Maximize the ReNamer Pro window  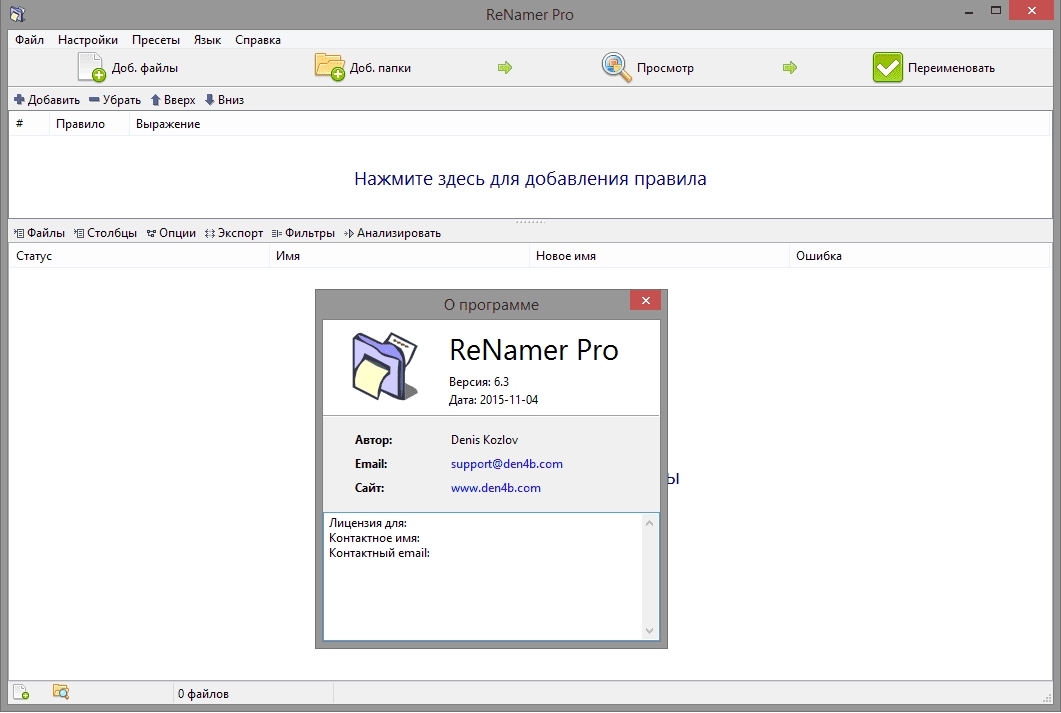click(995, 11)
